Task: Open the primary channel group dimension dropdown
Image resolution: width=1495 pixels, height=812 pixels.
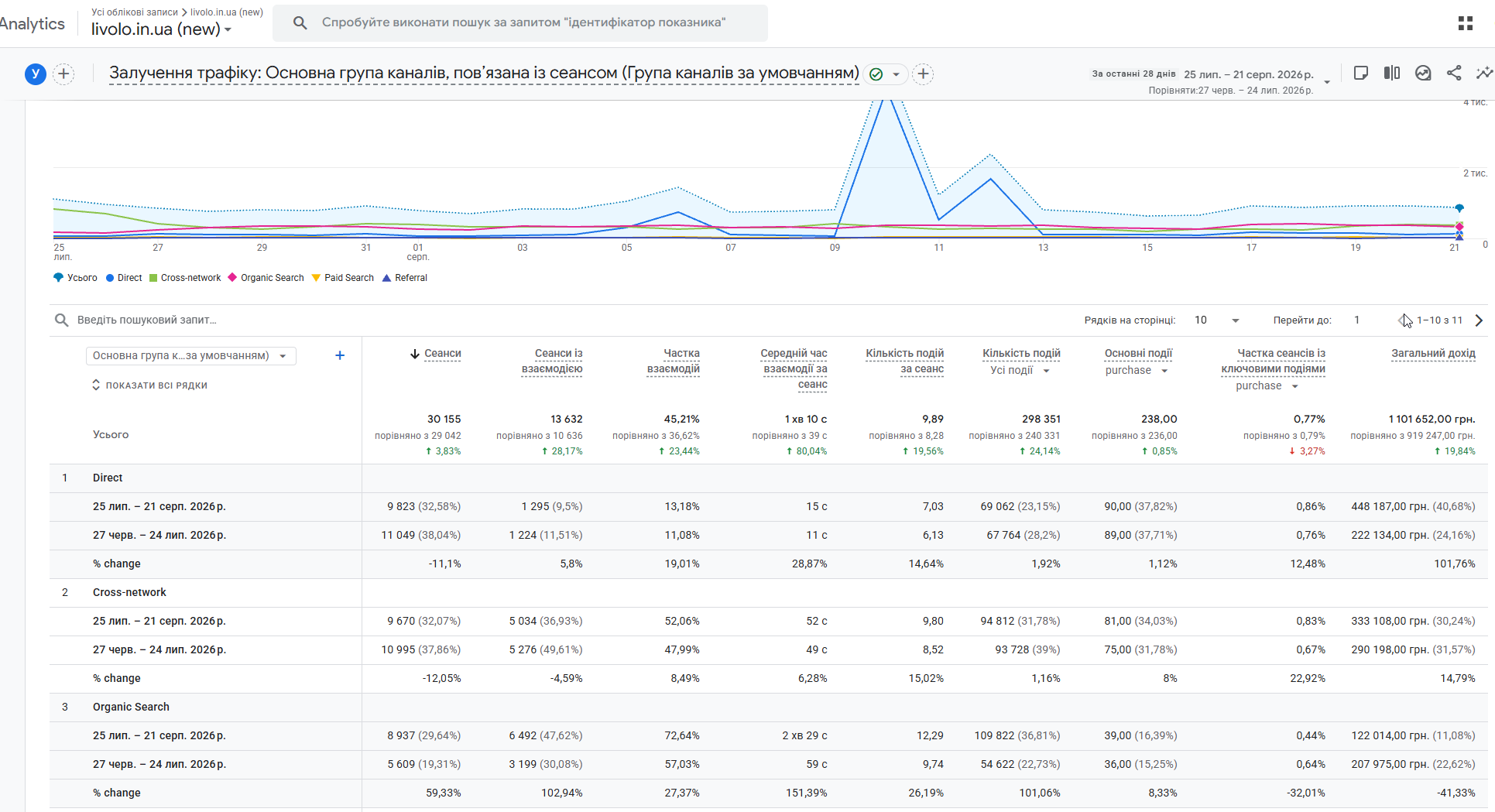Action: tap(190, 356)
